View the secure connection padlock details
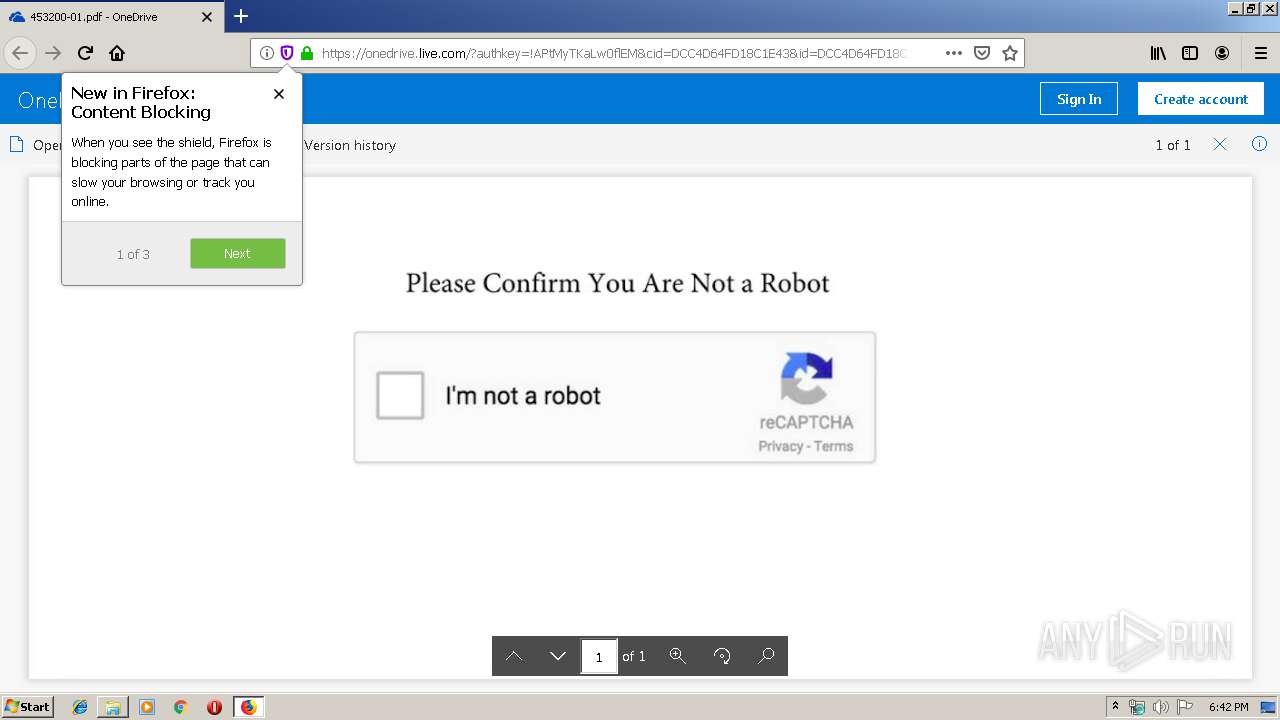Screen dimensions: 1280x720 (x=306, y=53)
